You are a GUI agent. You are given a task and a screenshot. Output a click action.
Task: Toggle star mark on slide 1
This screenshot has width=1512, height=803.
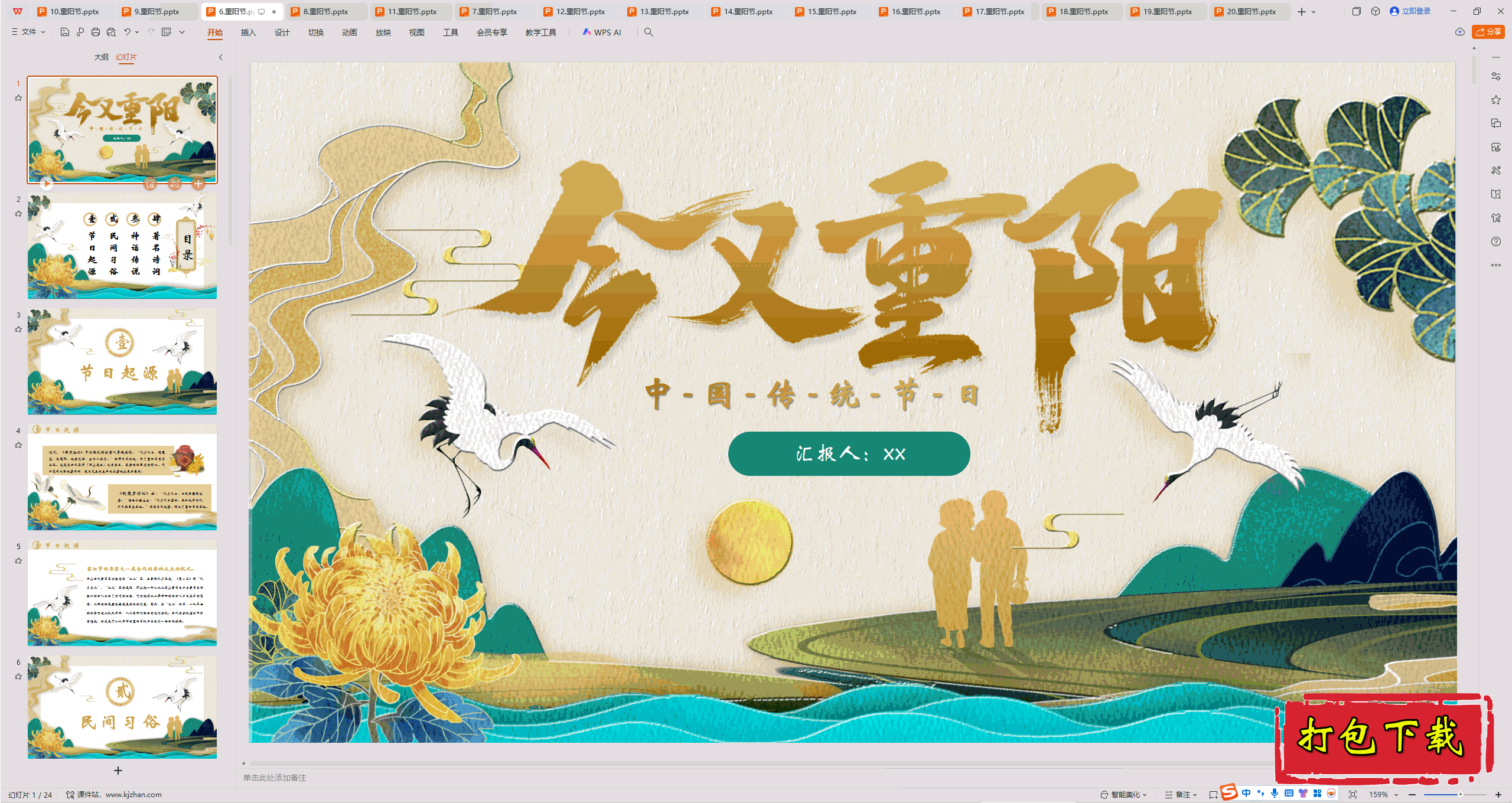(x=18, y=98)
